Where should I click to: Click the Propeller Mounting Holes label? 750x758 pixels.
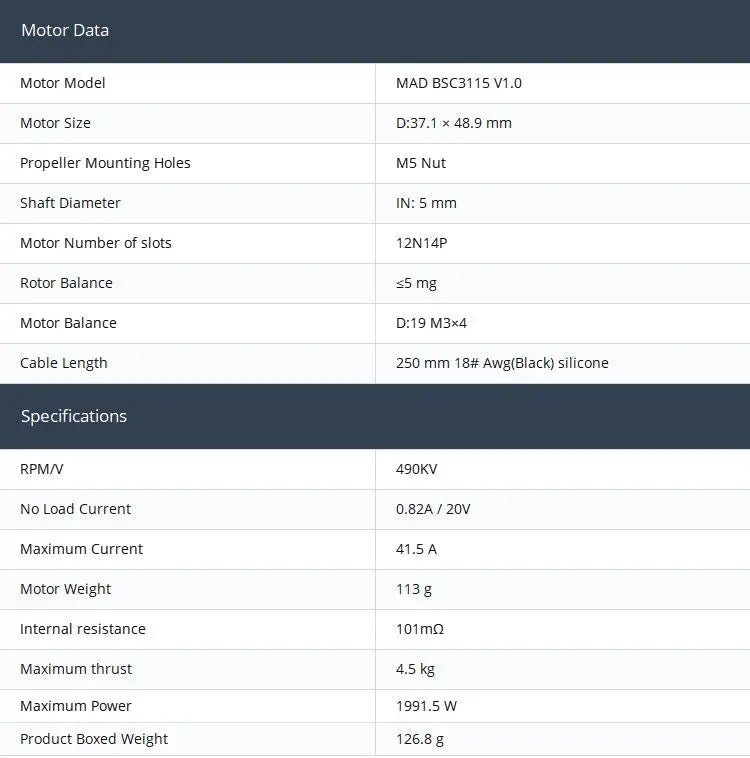tap(105, 163)
